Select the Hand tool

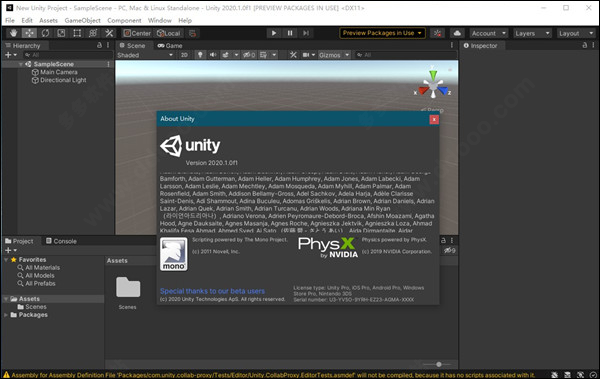point(13,33)
